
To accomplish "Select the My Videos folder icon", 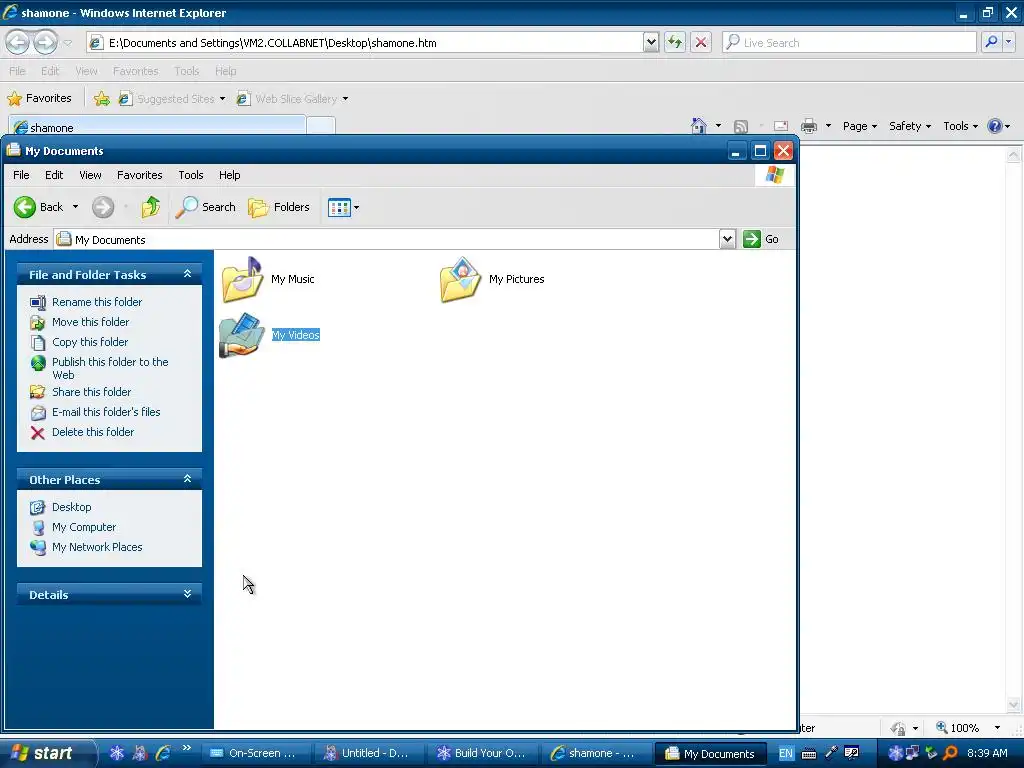I will 242,335.
